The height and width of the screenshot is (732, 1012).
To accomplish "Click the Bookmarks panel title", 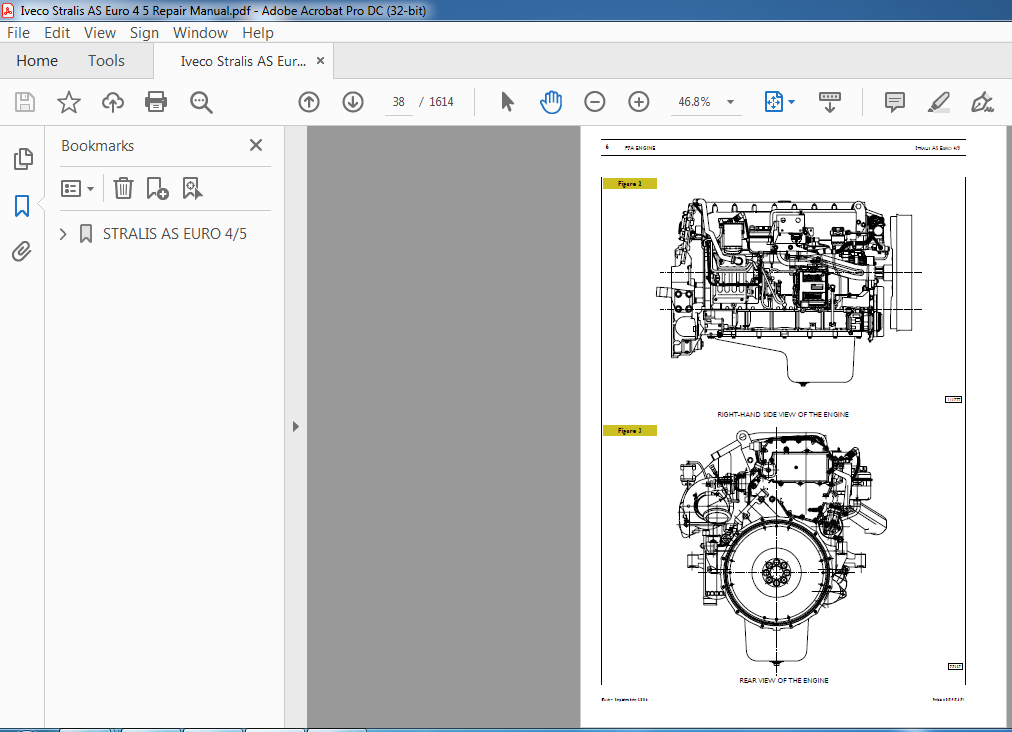I will point(97,146).
